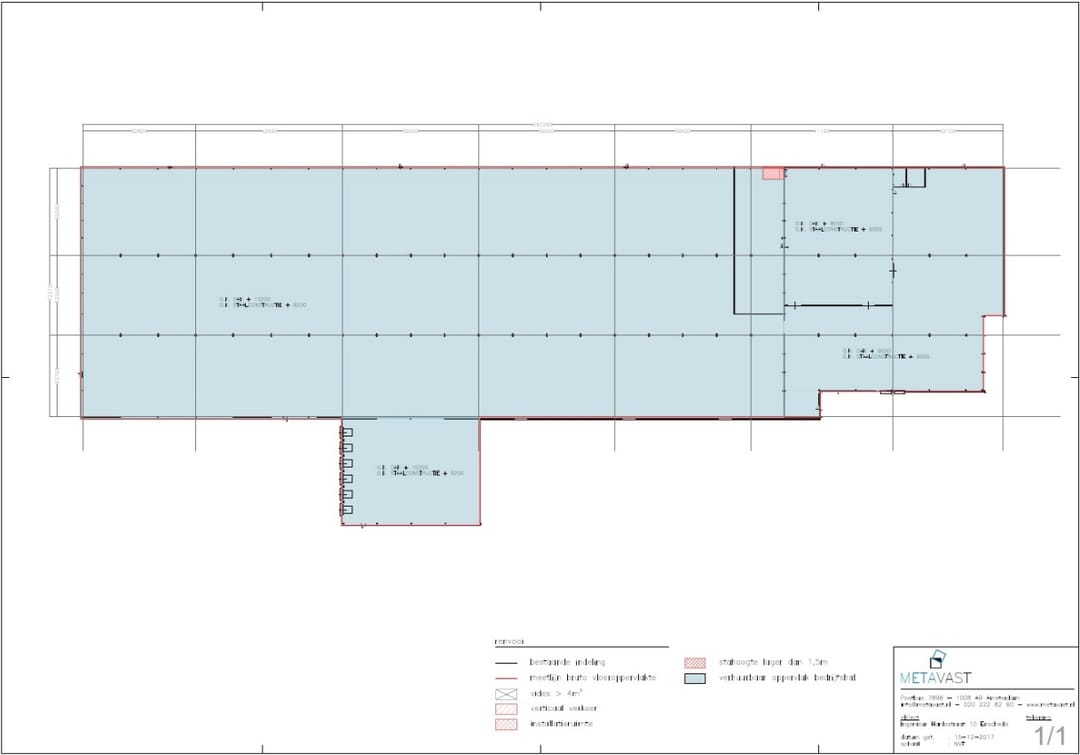Click the 'installatieruimte' pink legend symbol

point(508,723)
